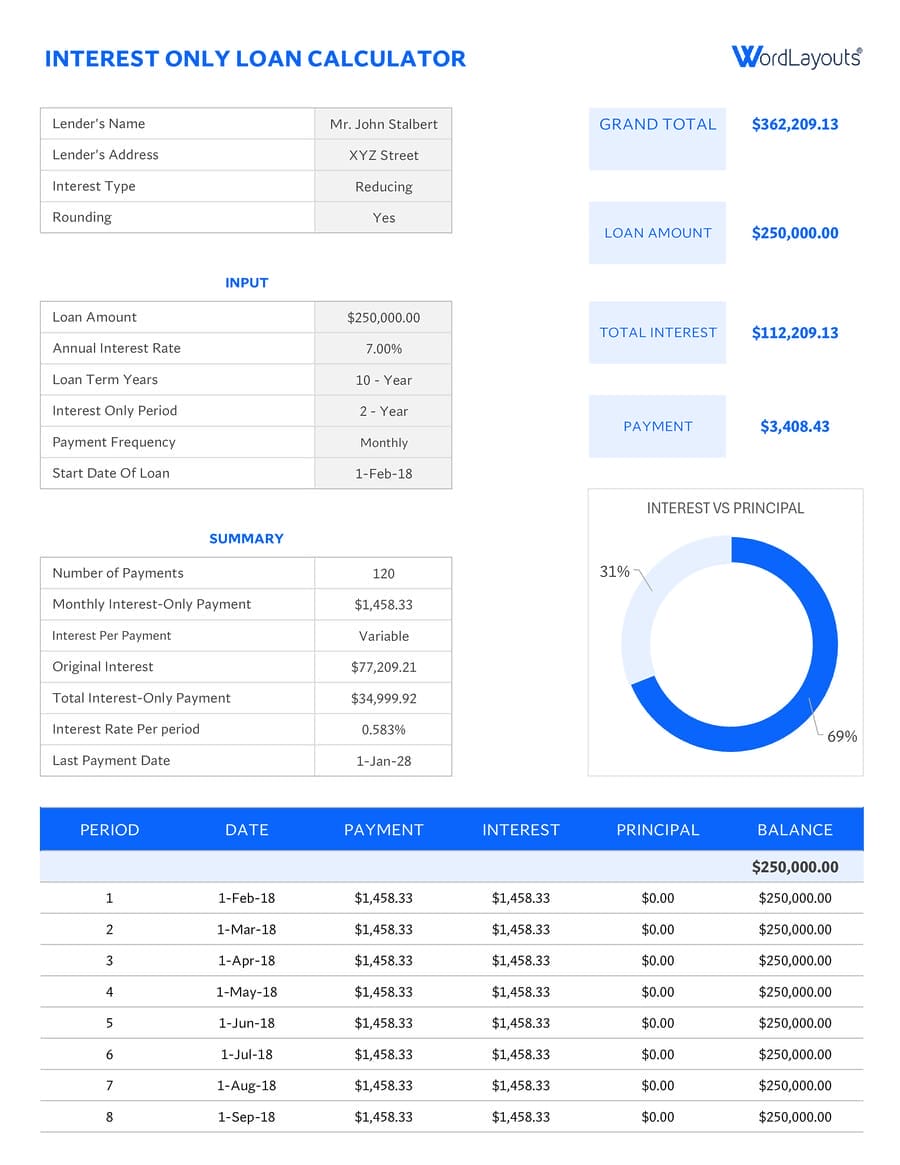Screen dimensions: 900x1165
Task: Select the INPUT section heading
Action: (x=246, y=283)
